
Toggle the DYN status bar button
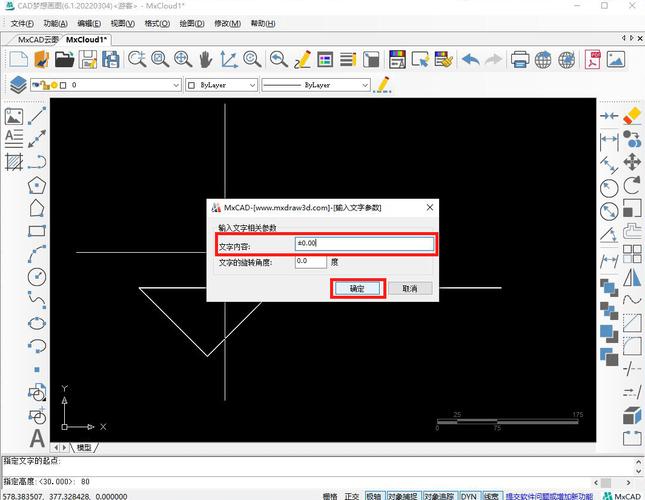tap(468, 495)
